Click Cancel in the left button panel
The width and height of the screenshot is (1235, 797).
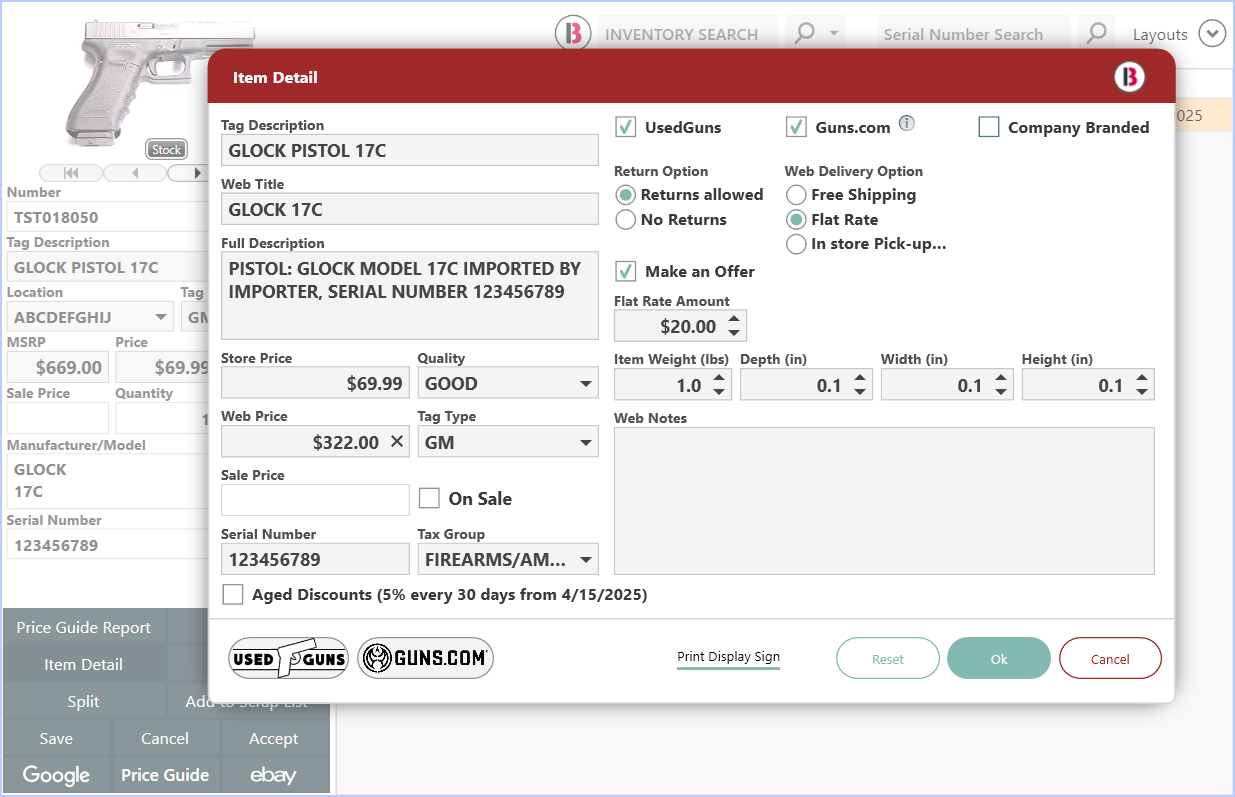pyautogui.click(x=165, y=739)
